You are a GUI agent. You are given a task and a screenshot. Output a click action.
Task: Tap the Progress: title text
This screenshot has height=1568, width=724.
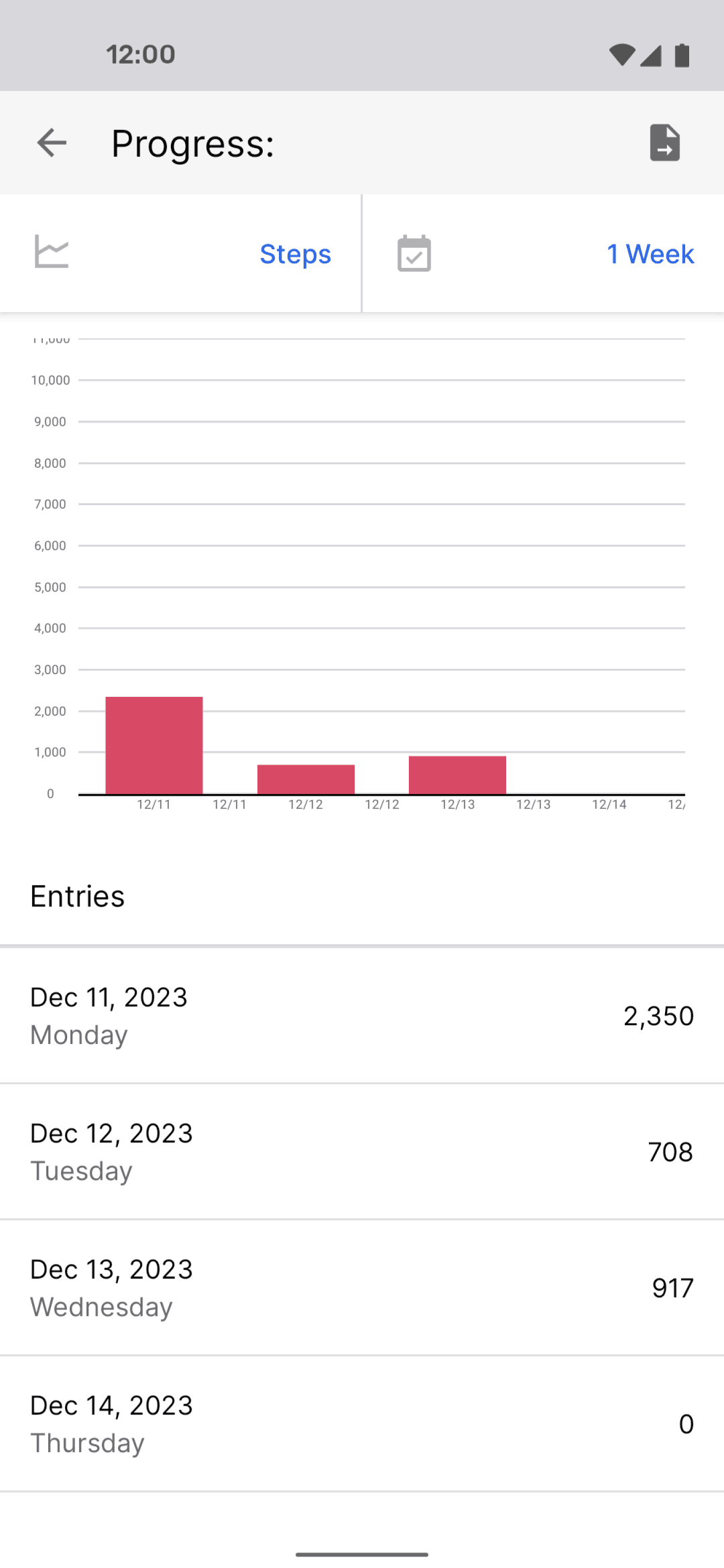[x=193, y=143]
